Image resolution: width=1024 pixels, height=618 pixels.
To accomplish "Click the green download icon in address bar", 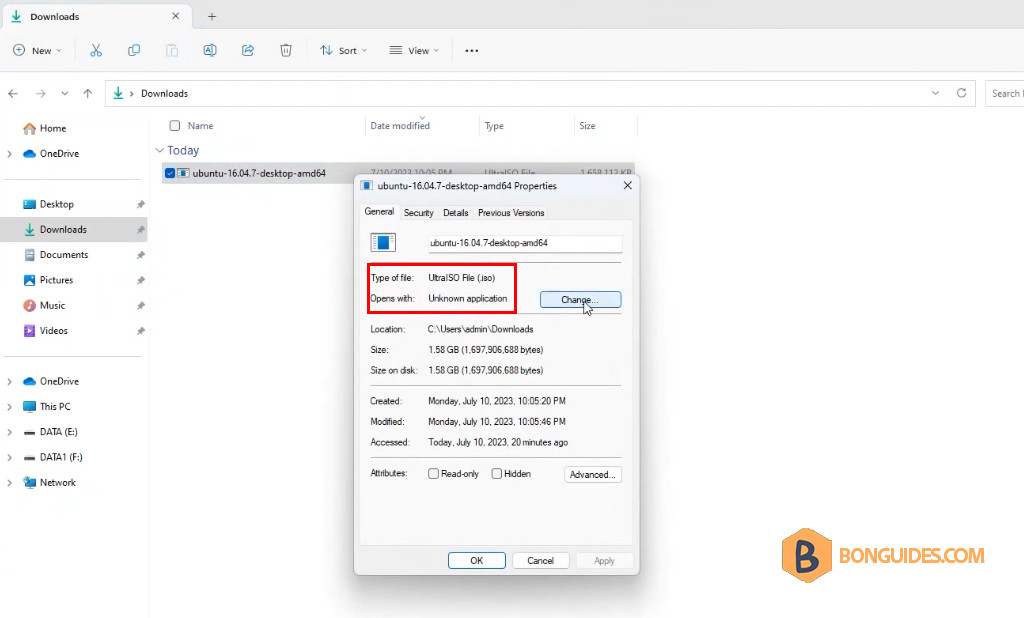I will click(118, 93).
